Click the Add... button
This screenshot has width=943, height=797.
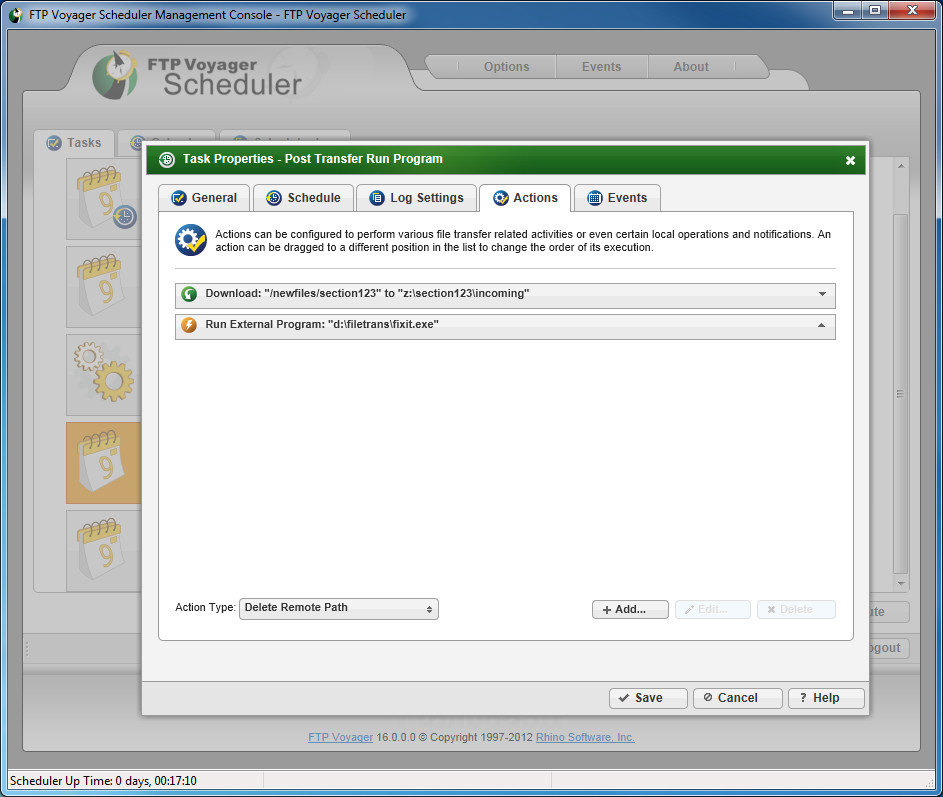coord(630,609)
